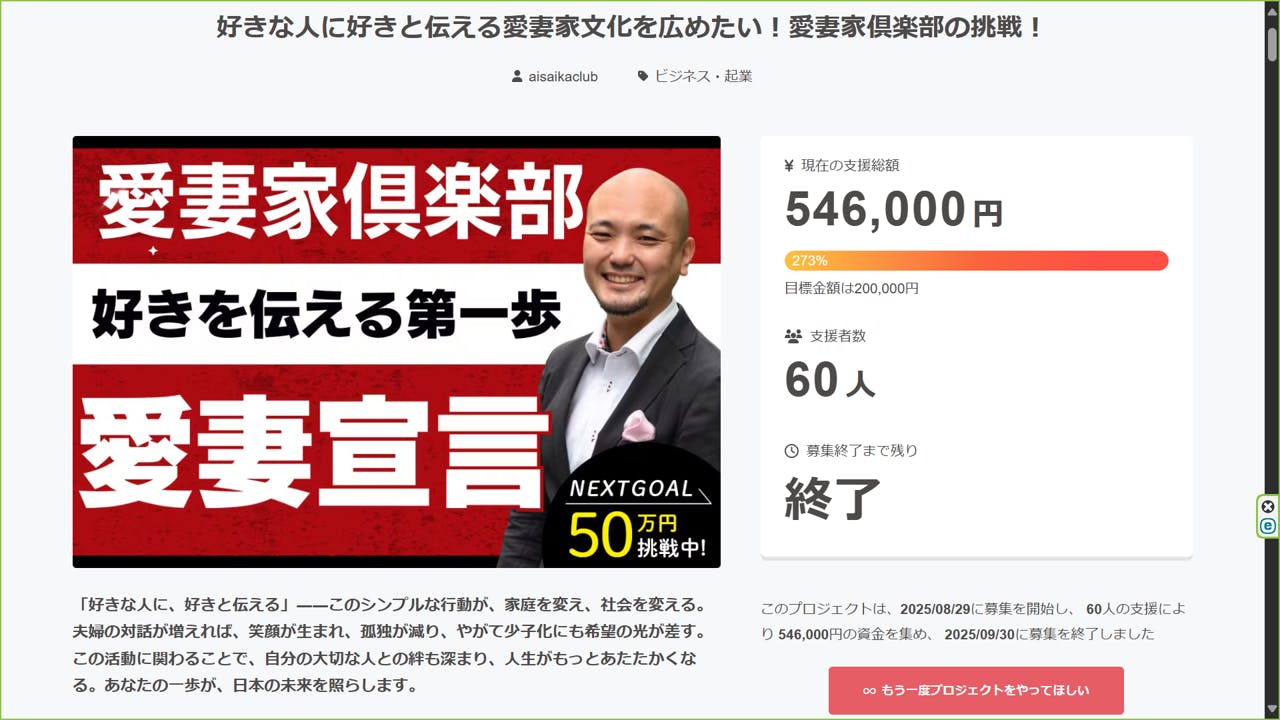Open the aisaikaclub profile link

pyautogui.click(x=563, y=76)
